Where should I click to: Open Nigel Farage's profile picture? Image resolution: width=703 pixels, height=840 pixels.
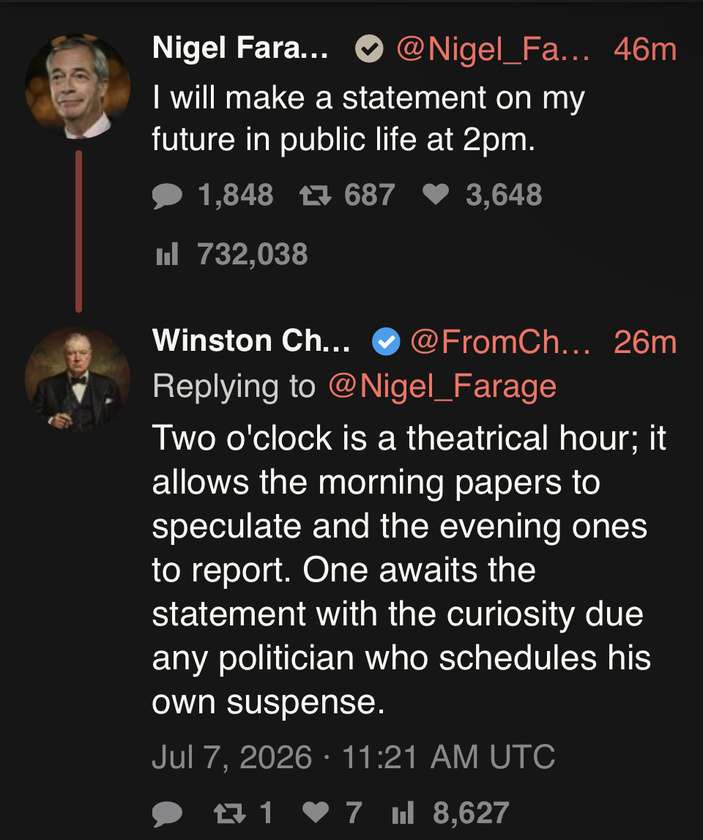[x=78, y=86]
